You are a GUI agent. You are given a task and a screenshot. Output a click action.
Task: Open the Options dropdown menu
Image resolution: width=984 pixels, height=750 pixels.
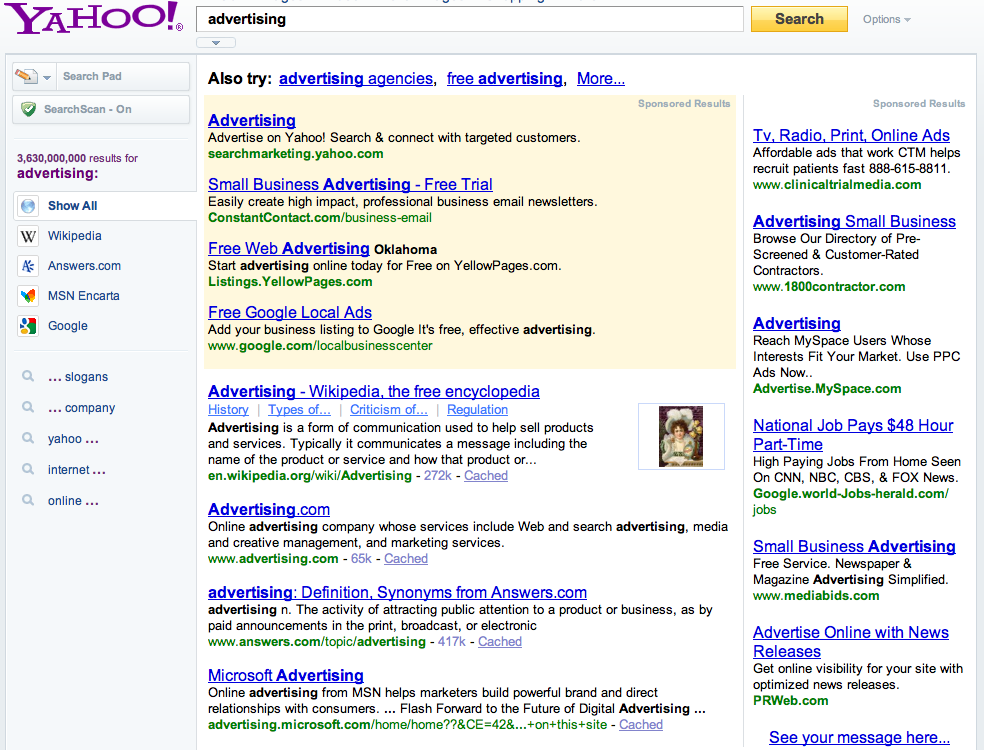coord(887,19)
